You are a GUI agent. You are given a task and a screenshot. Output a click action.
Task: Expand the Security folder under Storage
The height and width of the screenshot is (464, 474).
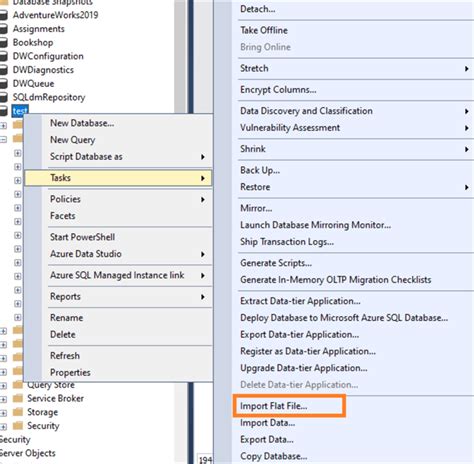click(3, 427)
